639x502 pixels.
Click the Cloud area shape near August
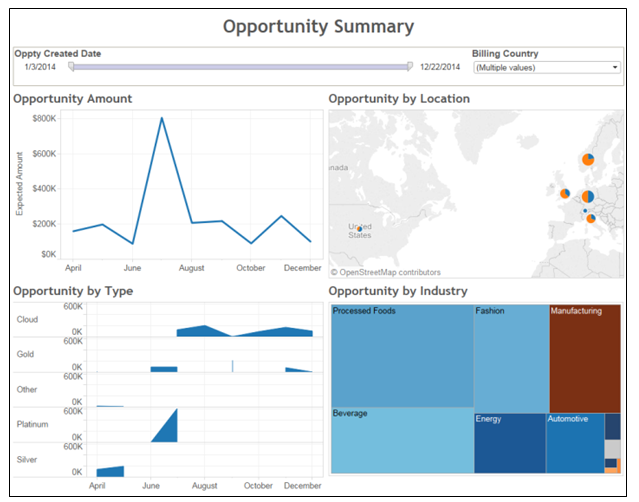click(x=203, y=332)
